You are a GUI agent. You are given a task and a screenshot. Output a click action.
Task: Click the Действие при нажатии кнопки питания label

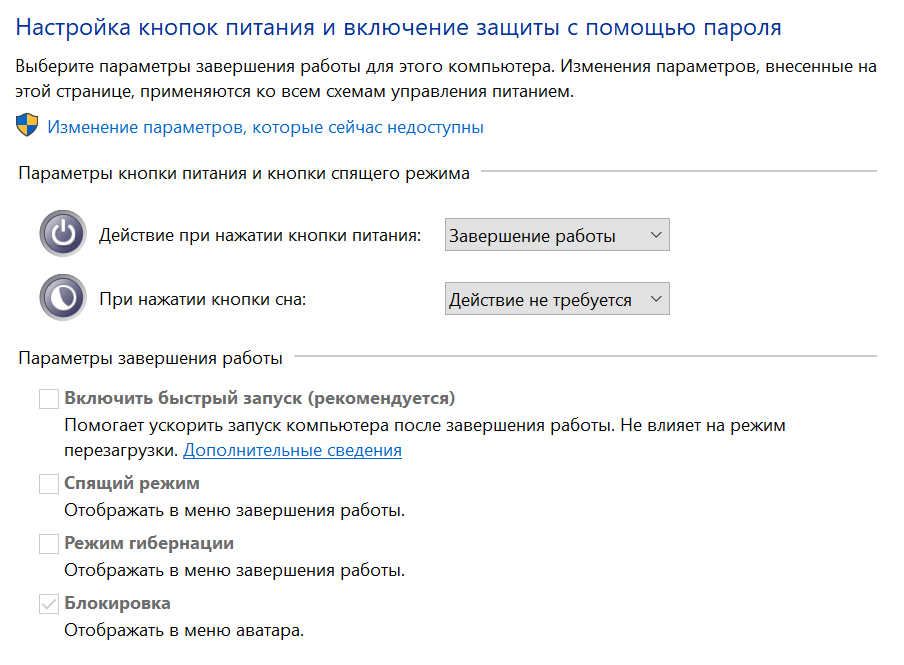tap(260, 236)
